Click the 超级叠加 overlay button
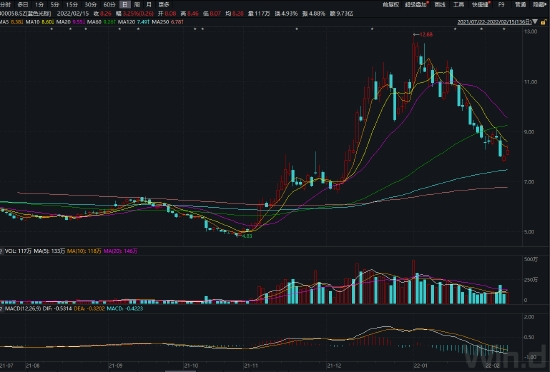The width and height of the screenshot is (550, 372). 416,5
